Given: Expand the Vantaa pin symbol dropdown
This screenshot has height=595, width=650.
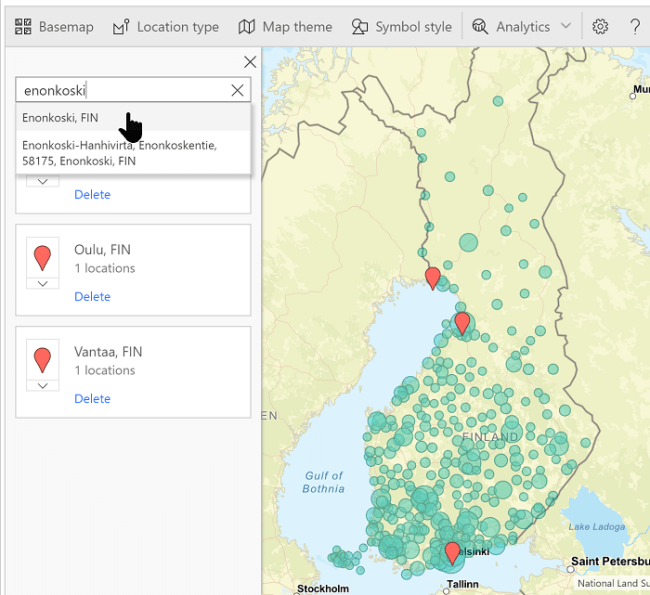Looking at the screenshot, I should pyautogui.click(x=42, y=386).
